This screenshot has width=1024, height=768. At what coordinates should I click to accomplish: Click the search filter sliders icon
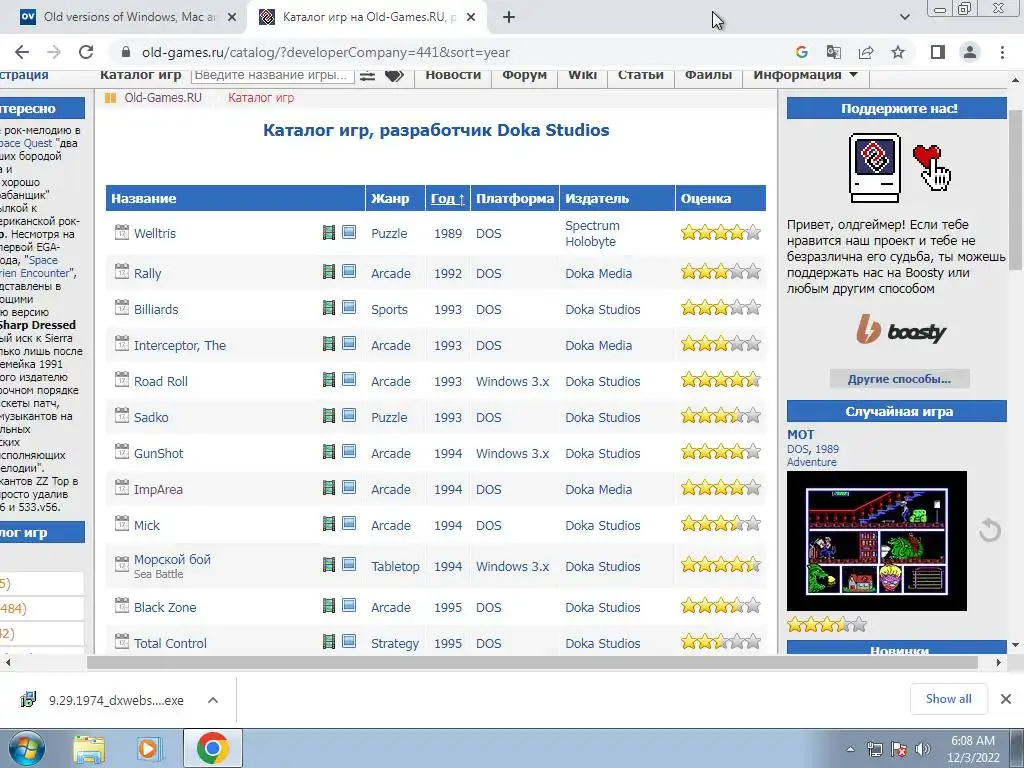(368, 76)
